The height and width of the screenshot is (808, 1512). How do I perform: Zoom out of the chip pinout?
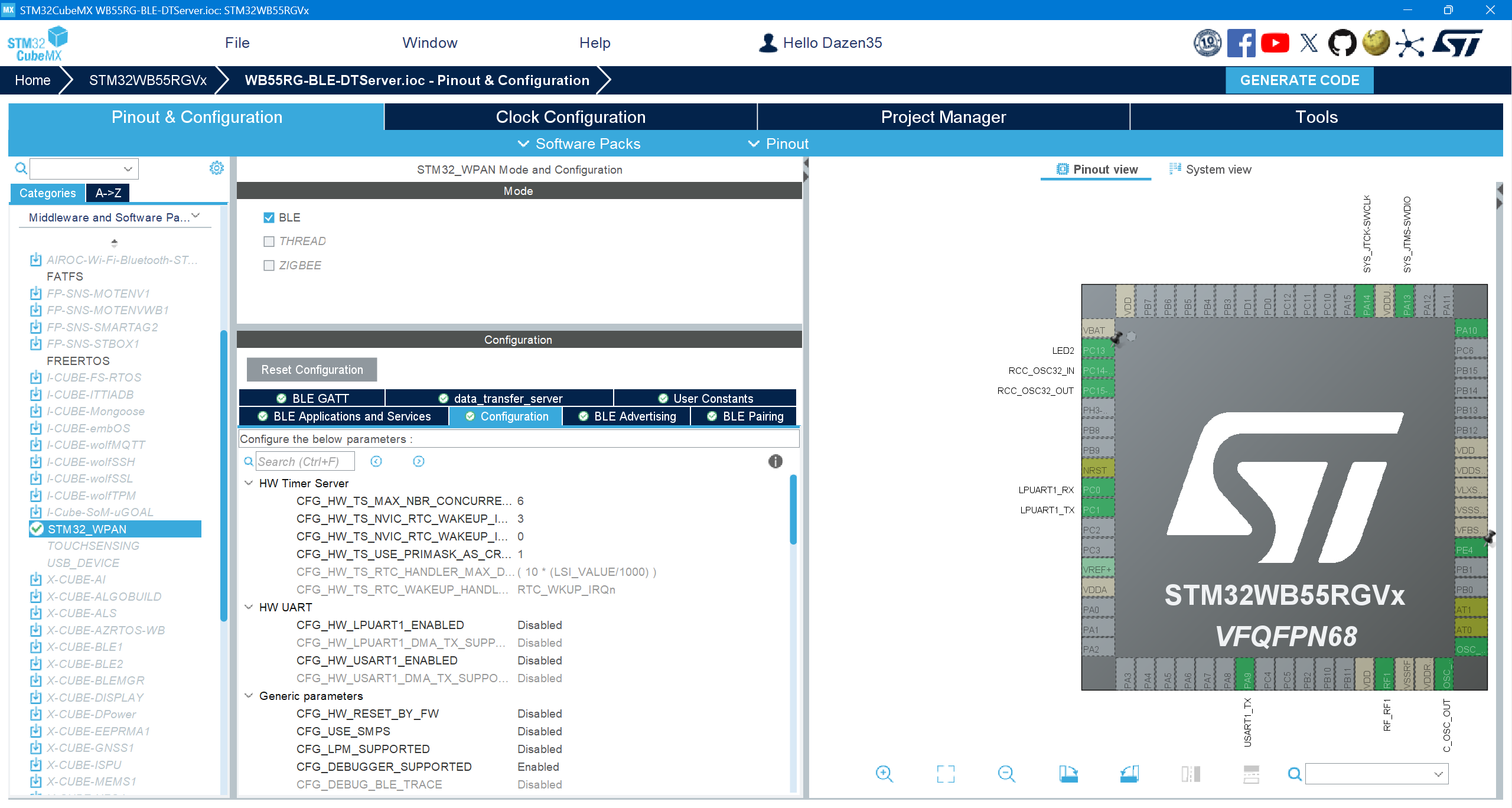pyautogui.click(x=1006, y=774)
